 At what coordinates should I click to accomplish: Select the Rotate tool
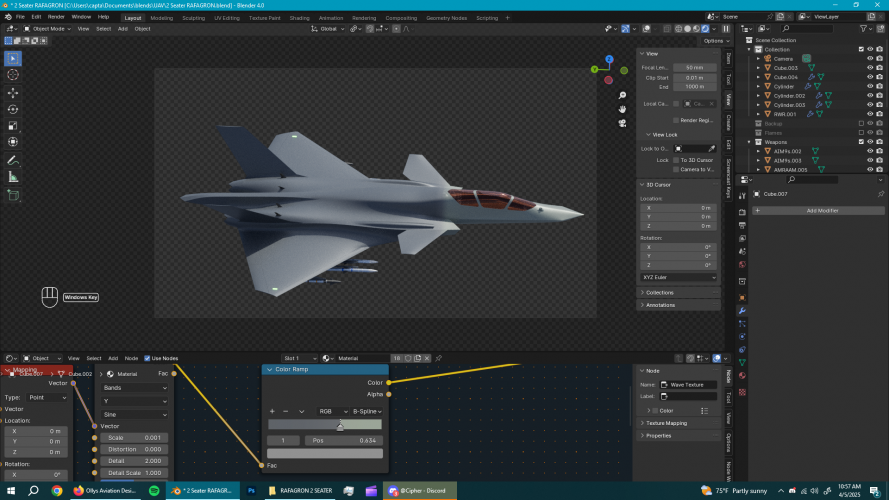click(13, 109)
